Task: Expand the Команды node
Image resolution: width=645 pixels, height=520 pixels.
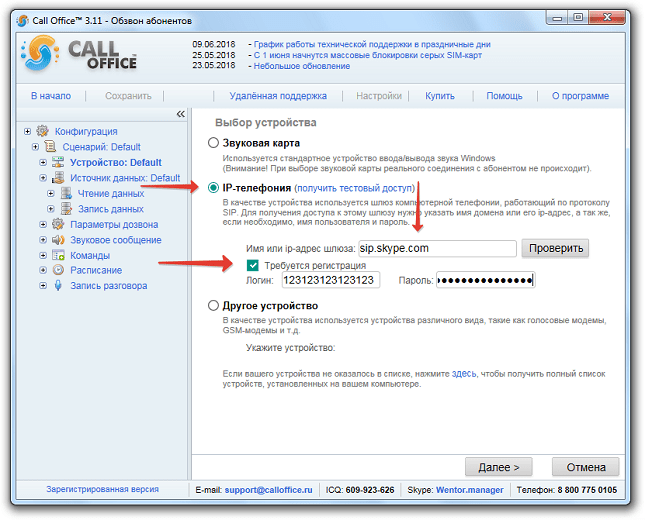Action: click(43, 255)
